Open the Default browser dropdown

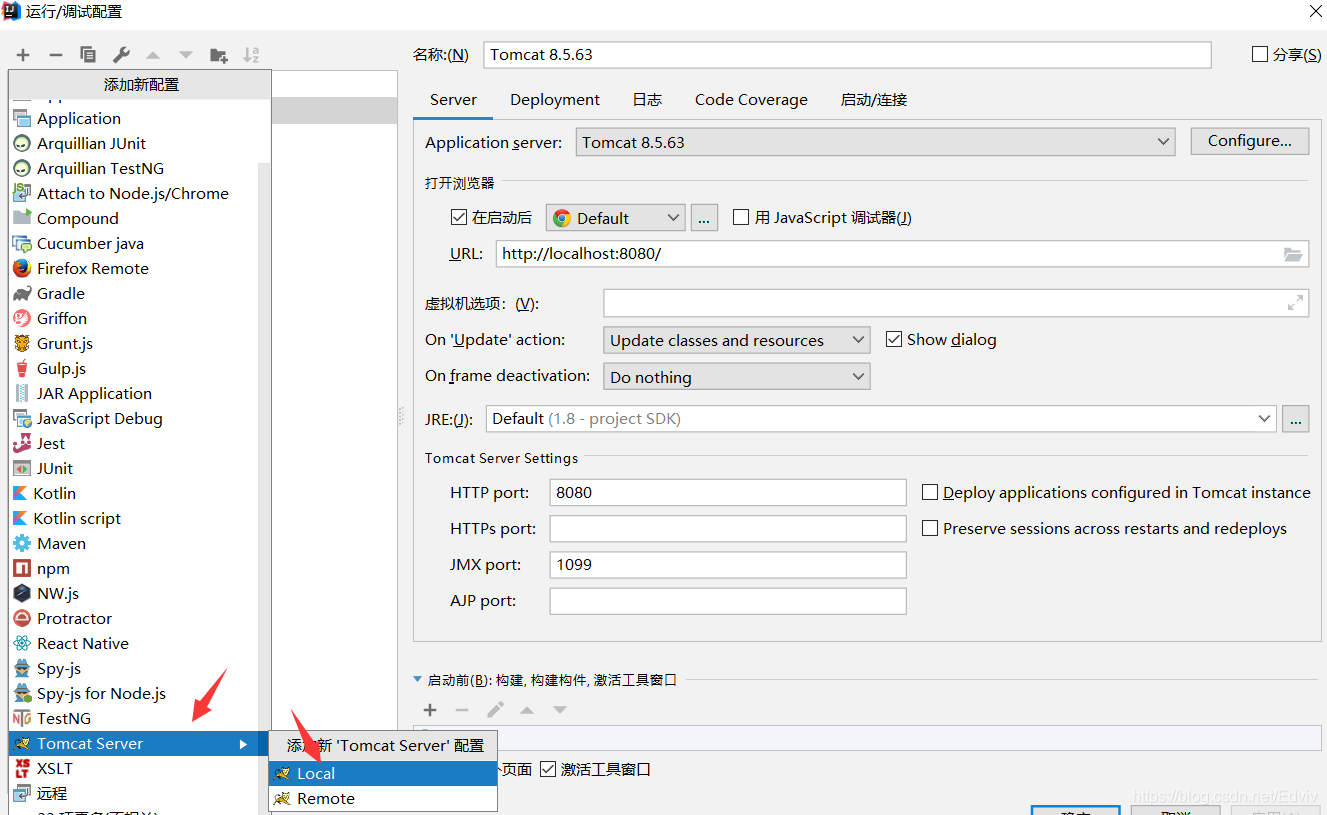615,217
